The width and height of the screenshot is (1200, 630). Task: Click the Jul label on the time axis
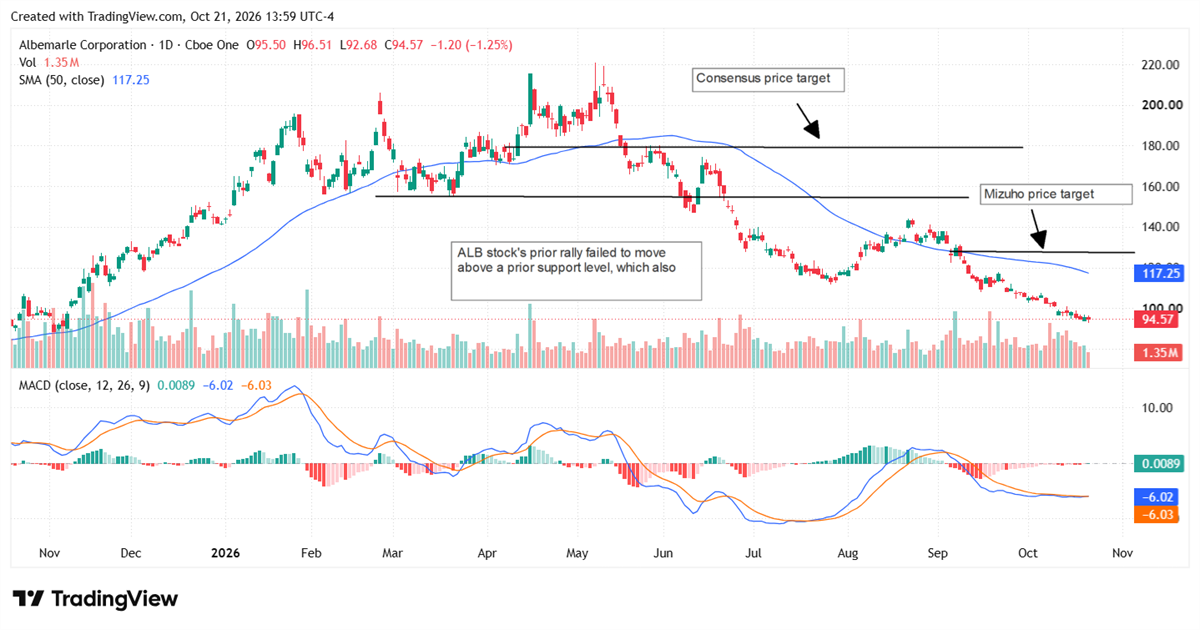click(753, 551)
